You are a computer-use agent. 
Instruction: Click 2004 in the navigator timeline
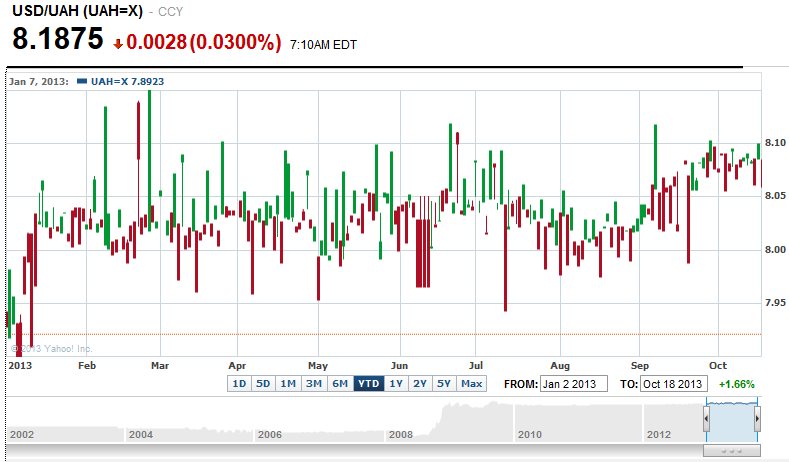(141, 434)
